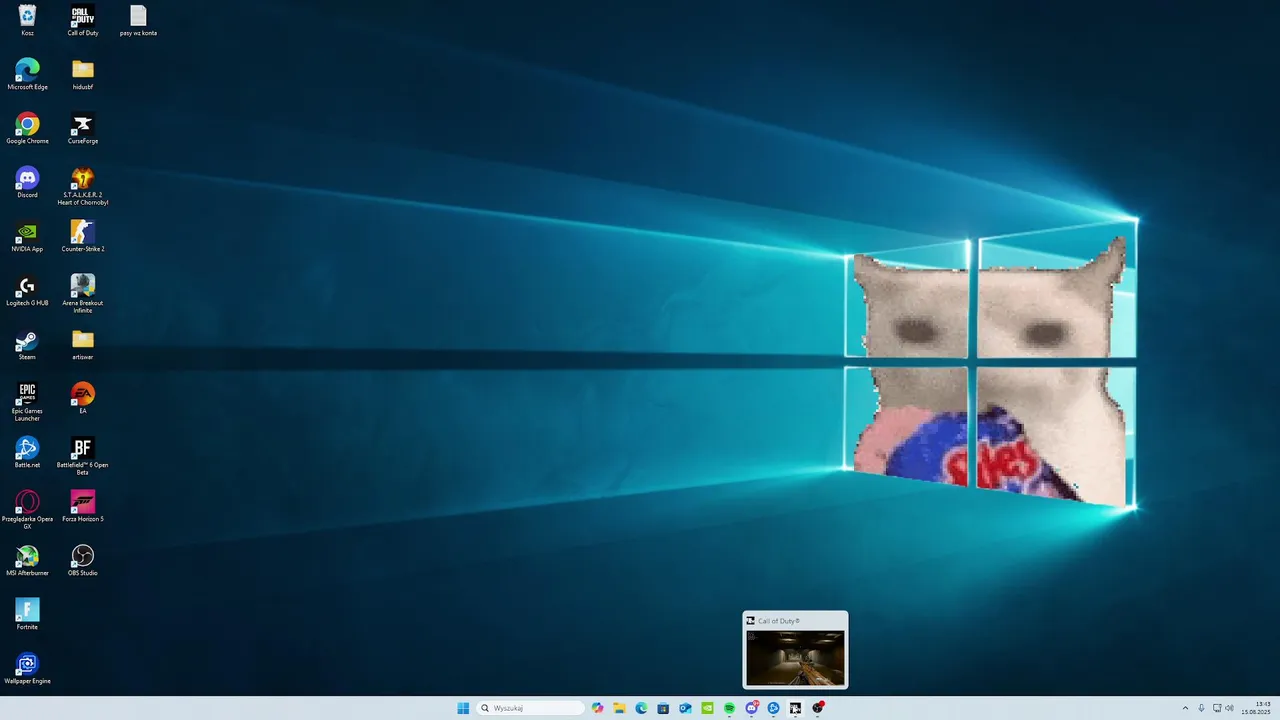Open Microsoft Edge from the taskbar
The width and height of the screenshot is (1280, 720).
point(642,708)
